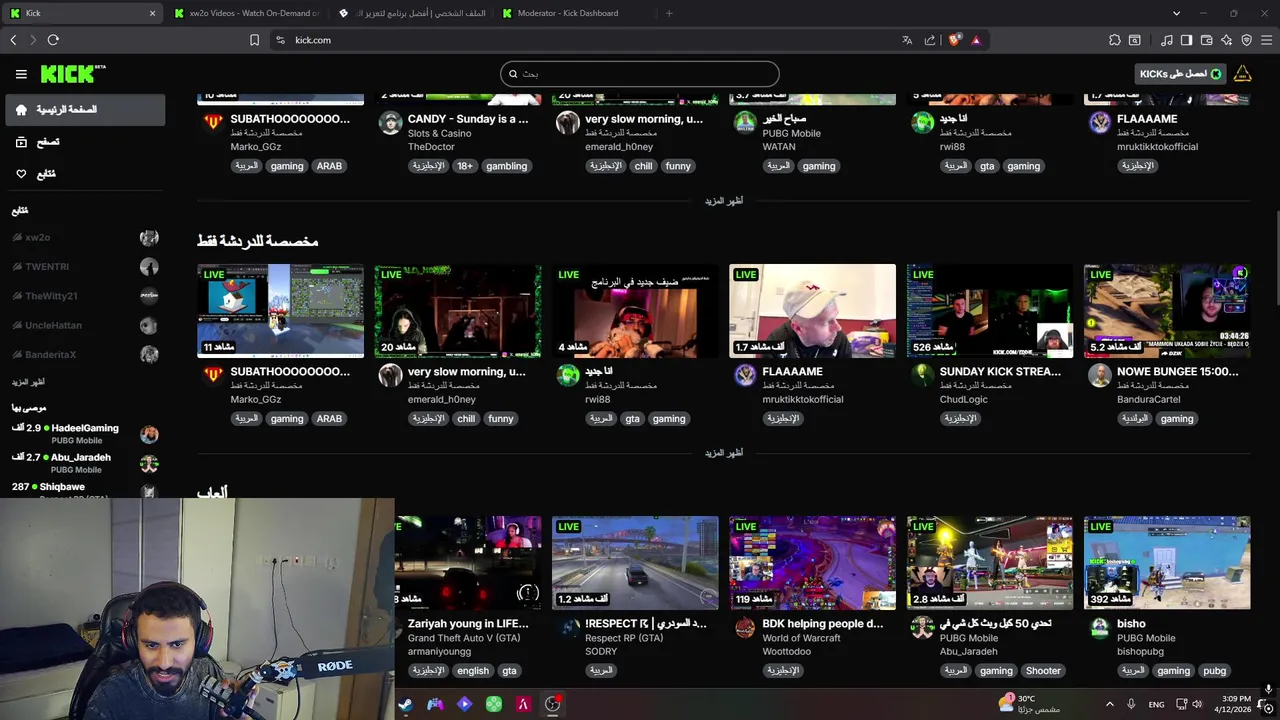Screen dimensions: 1280x720
Task: Open a new tab with the plus icon
Action: click(669, 13)
